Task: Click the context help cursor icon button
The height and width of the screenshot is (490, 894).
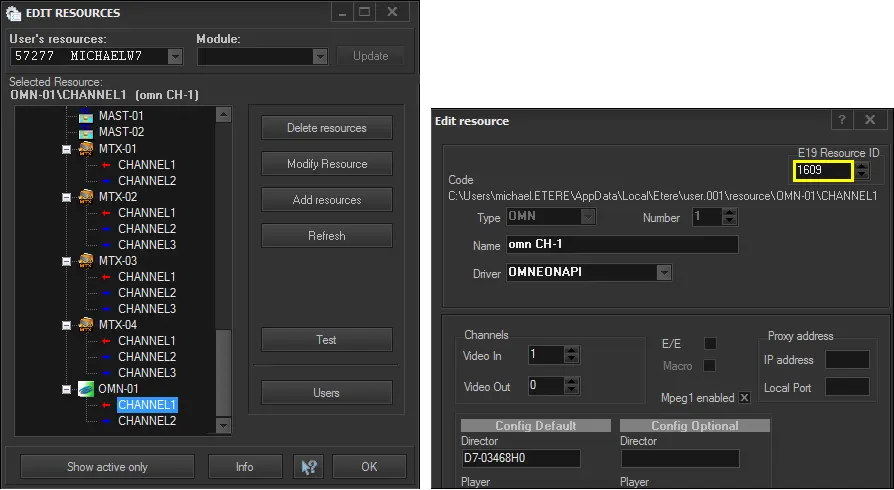Action: 308,466
